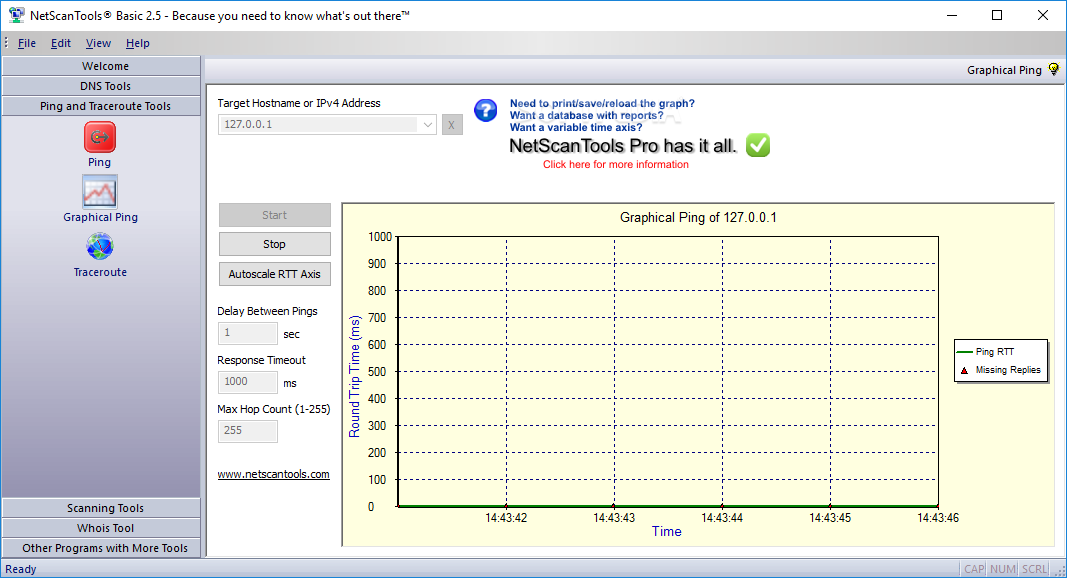
Task: Click the Missing Replies legend text
Action: click(1008, 370)
